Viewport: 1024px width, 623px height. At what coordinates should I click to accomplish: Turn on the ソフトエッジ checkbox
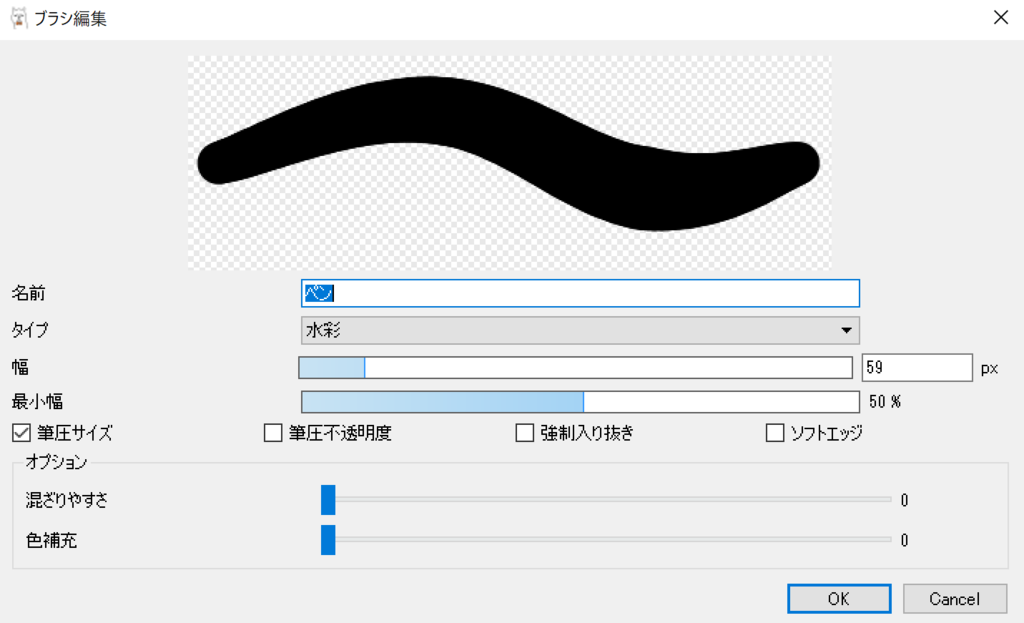[x=775, y=433]
